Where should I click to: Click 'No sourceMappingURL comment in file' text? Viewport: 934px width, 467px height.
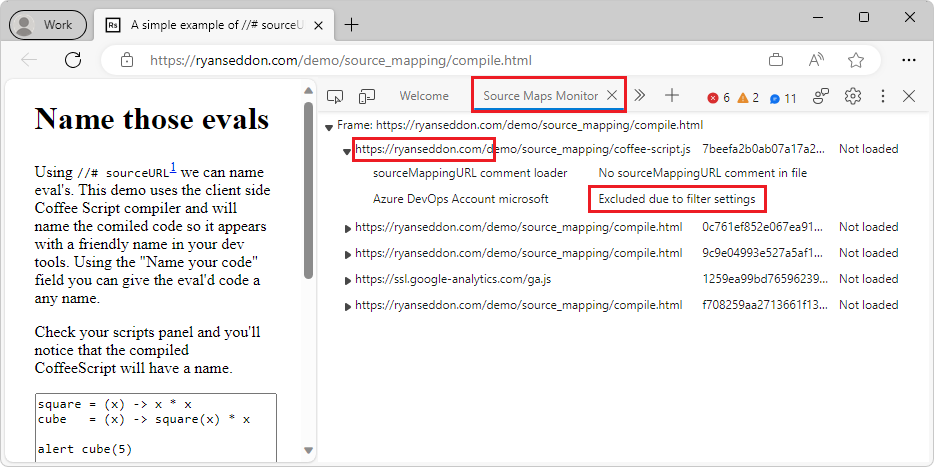pyautogui.click(x=703, y=173)
